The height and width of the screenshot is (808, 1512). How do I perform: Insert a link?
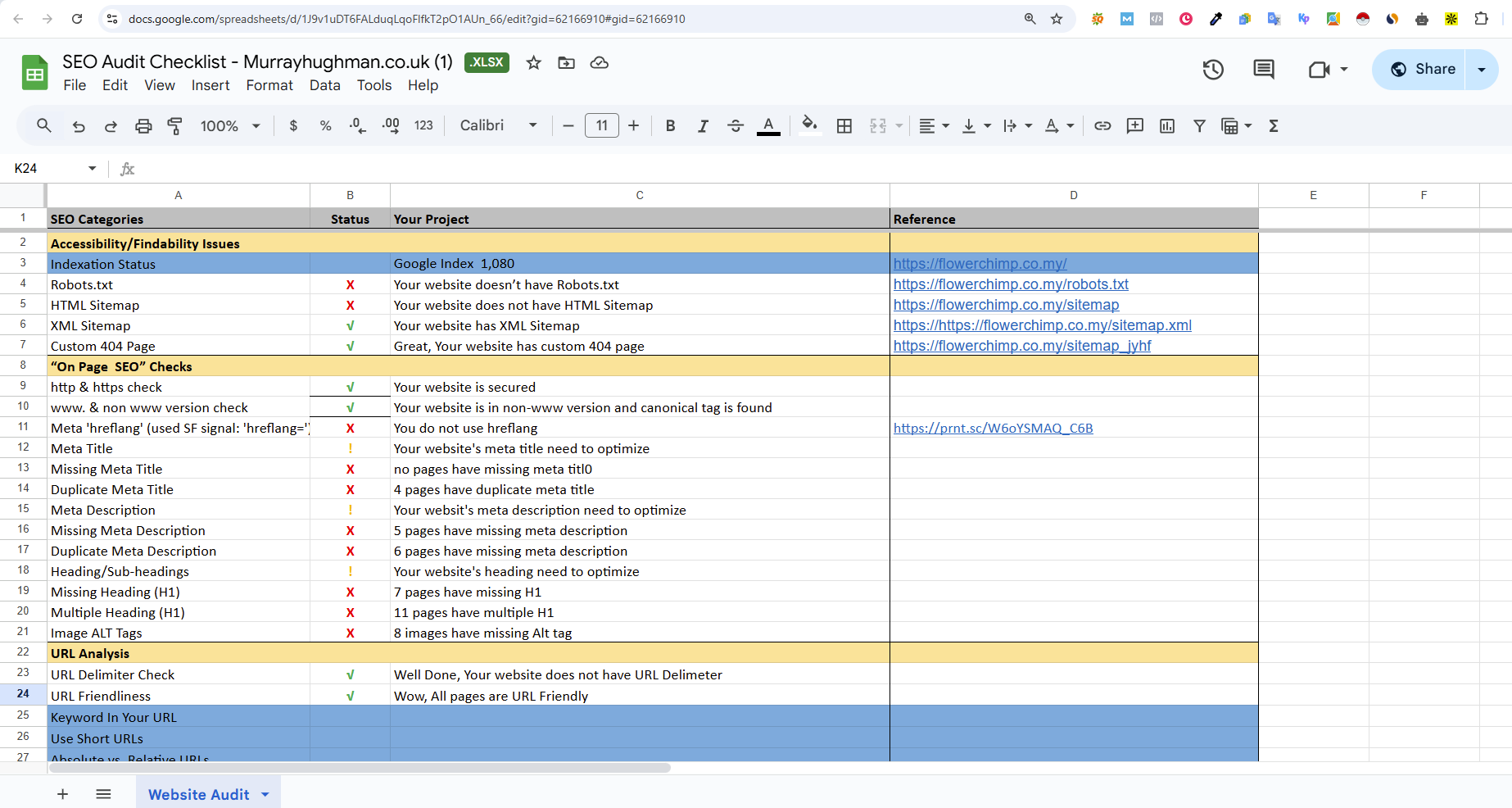[1102, 125]
